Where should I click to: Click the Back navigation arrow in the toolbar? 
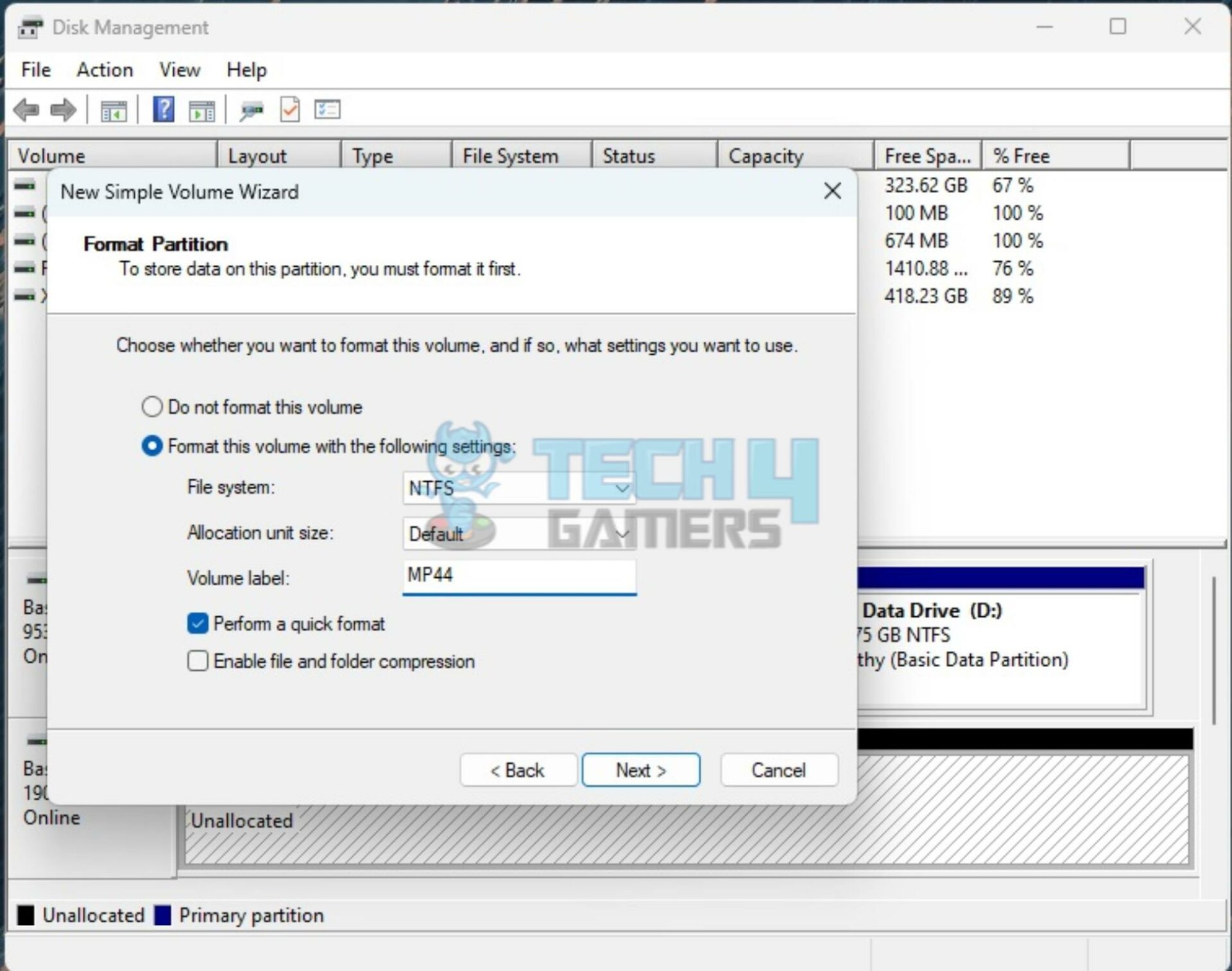click(x=26, y=110)
